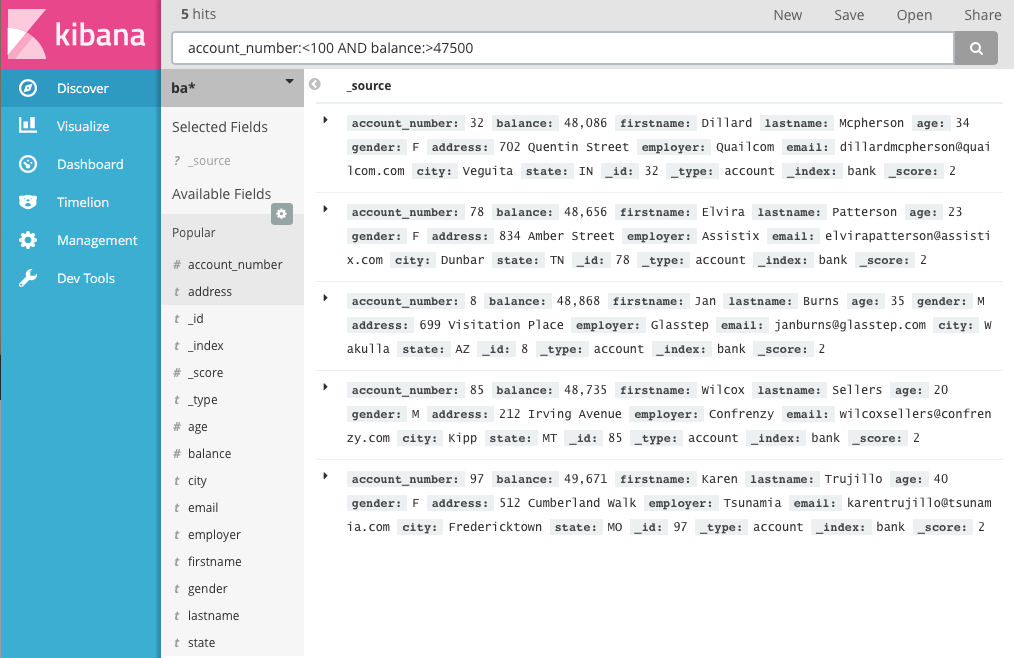Open field settings gear next to Popular
The image size is (1014, 658).
click(281, 213)
